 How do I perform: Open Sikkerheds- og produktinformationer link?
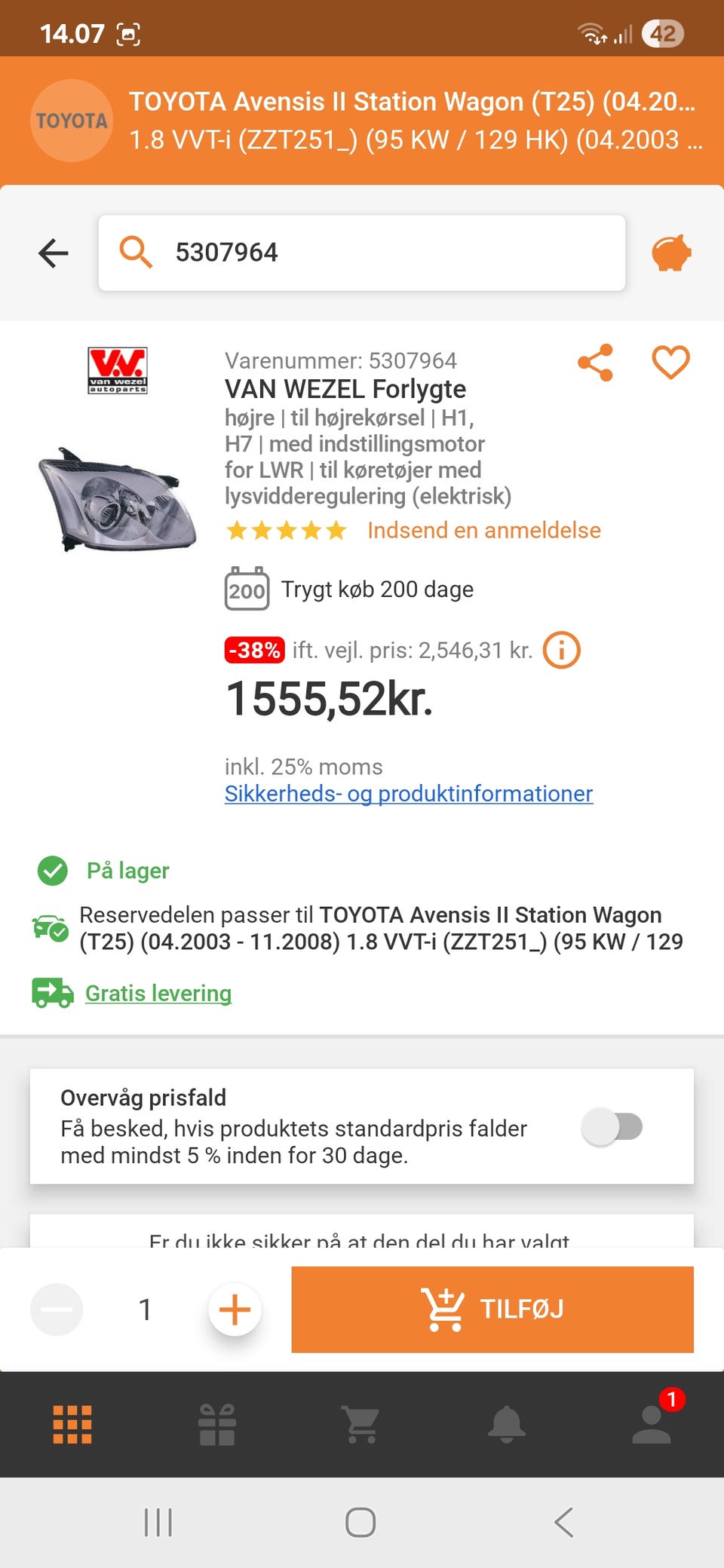point(409,794)
